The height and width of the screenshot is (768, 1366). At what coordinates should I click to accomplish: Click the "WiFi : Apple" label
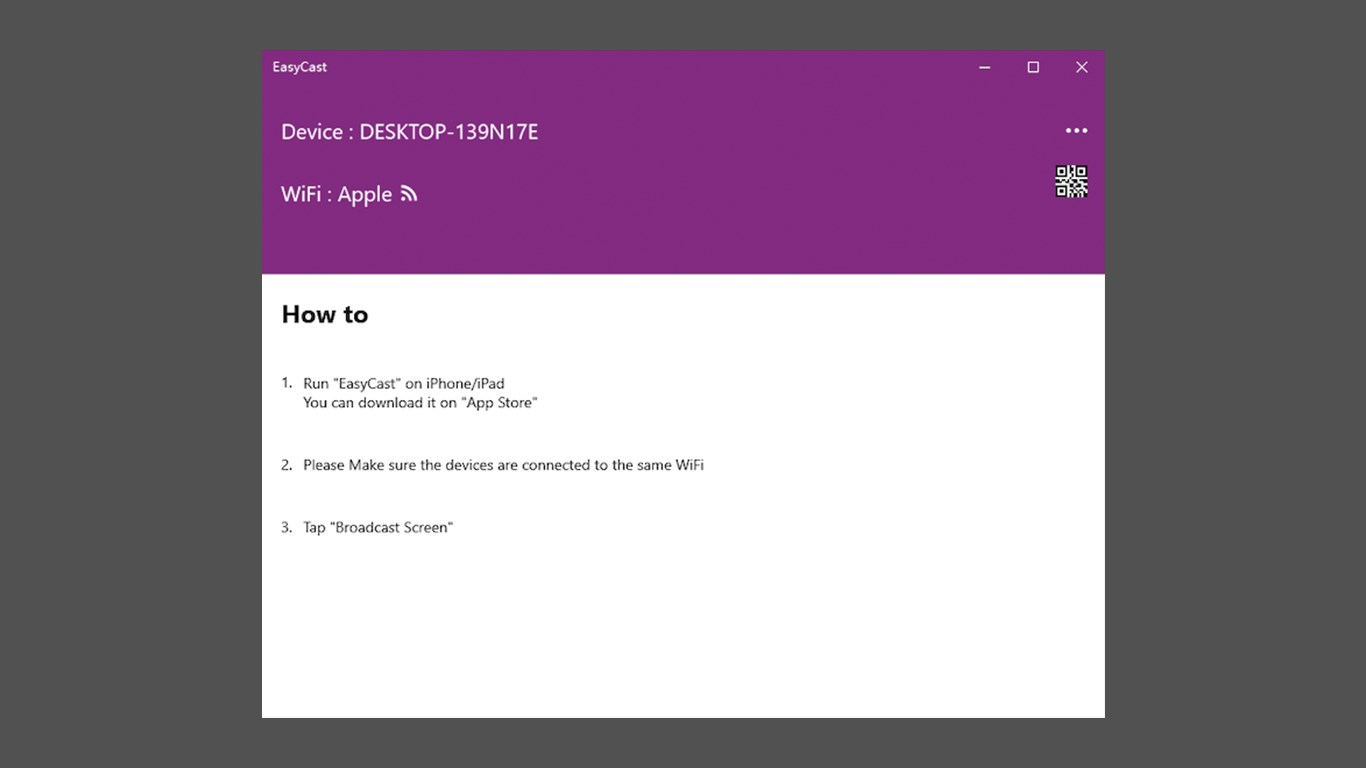coord(336,194)
